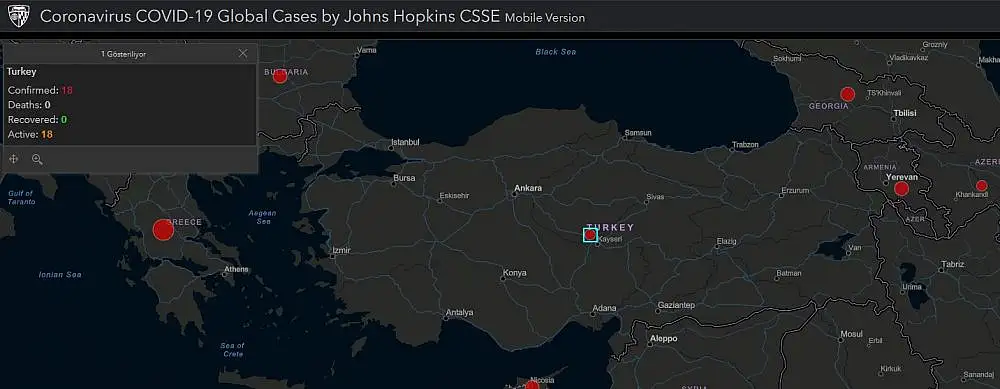
Task: Select the Bulgaria red case marker
Action: [279, 77]
